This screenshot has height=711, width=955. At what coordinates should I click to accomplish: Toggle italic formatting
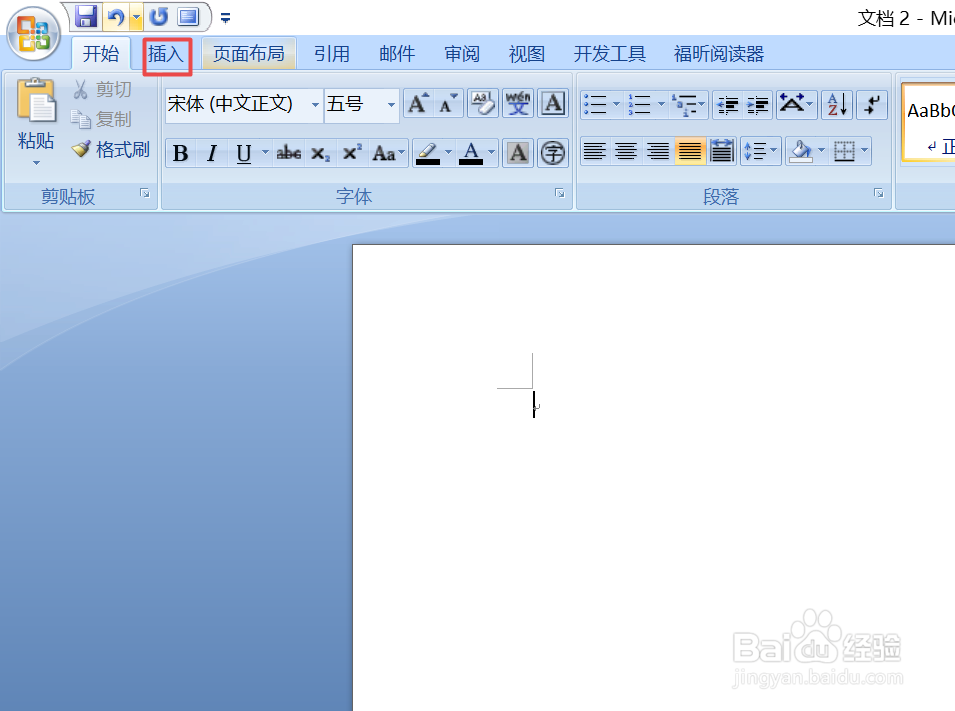(x=212, y=153)
